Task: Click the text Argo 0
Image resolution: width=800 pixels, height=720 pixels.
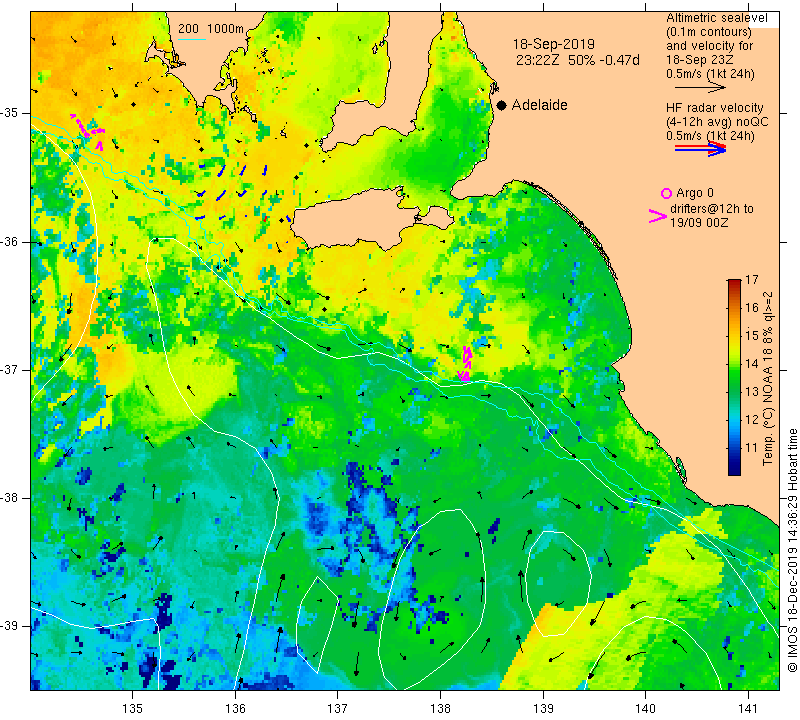Action: point(695,193)
